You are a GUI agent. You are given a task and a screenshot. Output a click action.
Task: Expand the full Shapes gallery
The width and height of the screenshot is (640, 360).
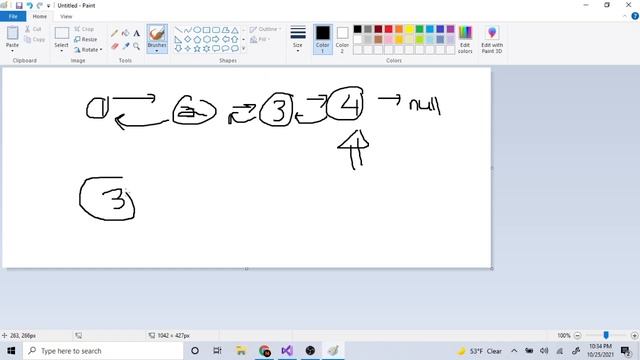click(244, 49)
